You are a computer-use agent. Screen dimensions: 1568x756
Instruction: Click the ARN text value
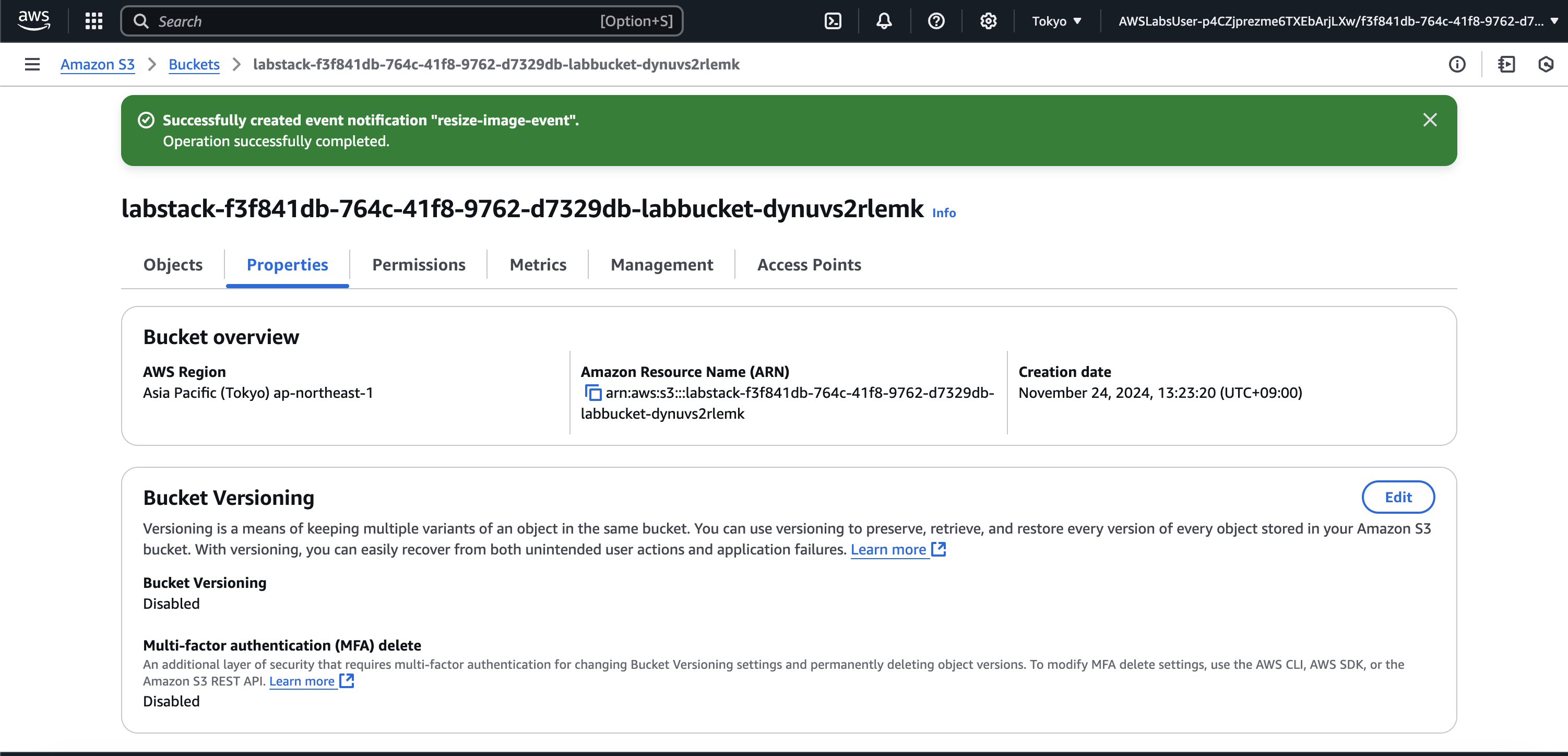point(787,403)
